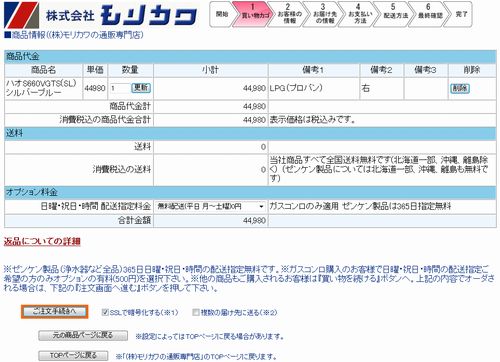The height and width of the screenshot is (362, 500).
Task: Select step 4 お支払い方法 arrow
Action: coord(359,14)
